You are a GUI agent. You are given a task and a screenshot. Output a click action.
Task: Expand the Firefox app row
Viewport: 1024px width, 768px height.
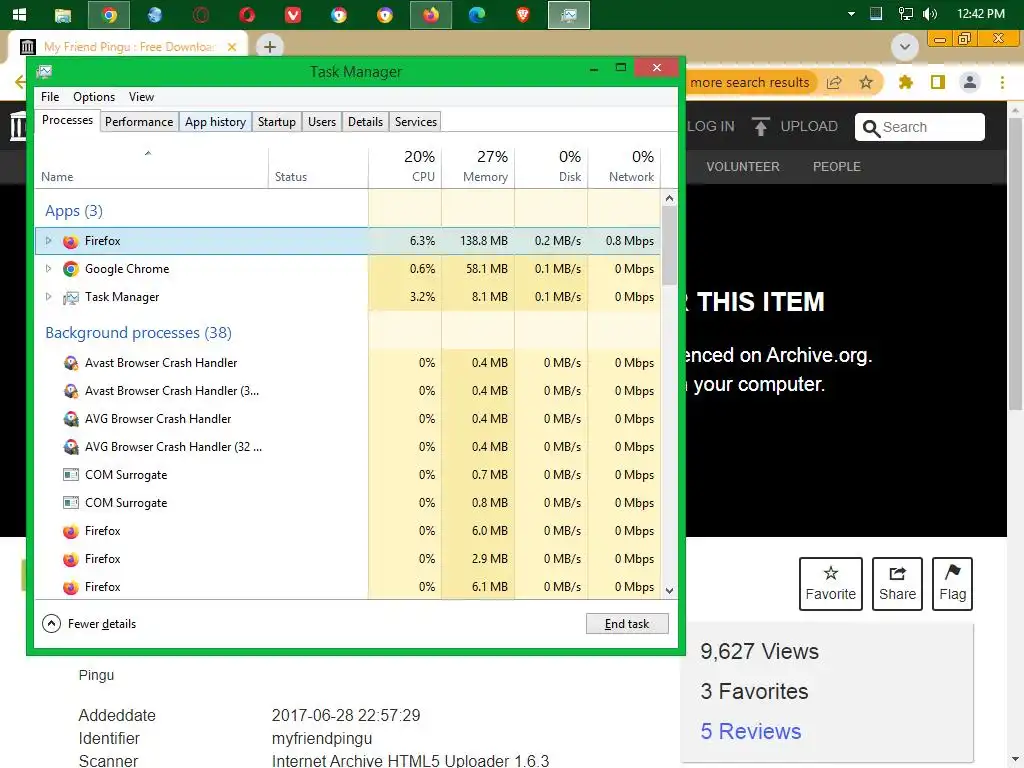click(x=48, y=240)
